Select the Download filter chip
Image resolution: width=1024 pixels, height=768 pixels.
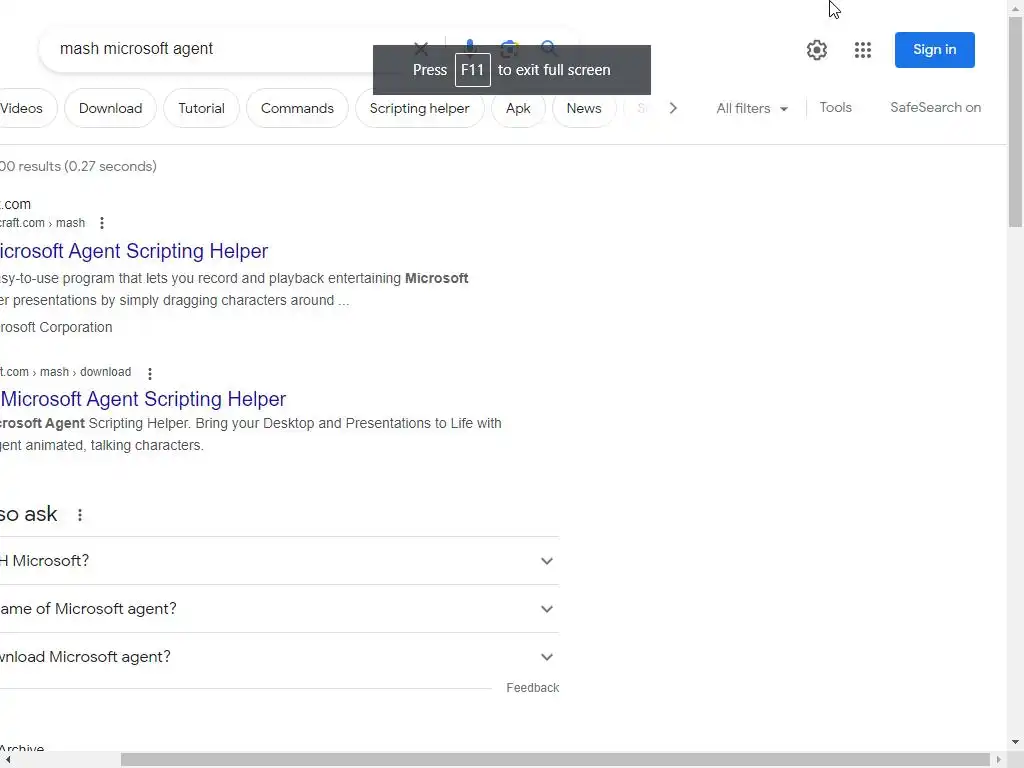point(110,108)
